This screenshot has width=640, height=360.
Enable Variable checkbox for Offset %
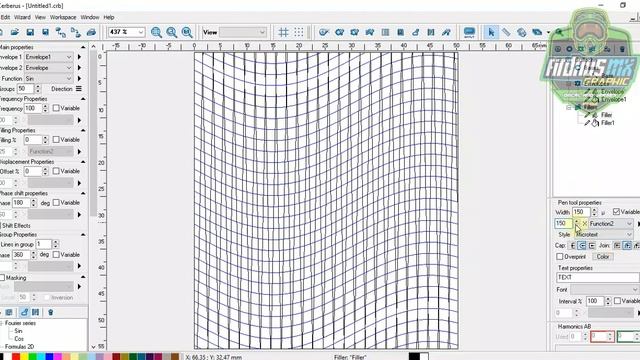pyautogui.click(x=56, y=171)
